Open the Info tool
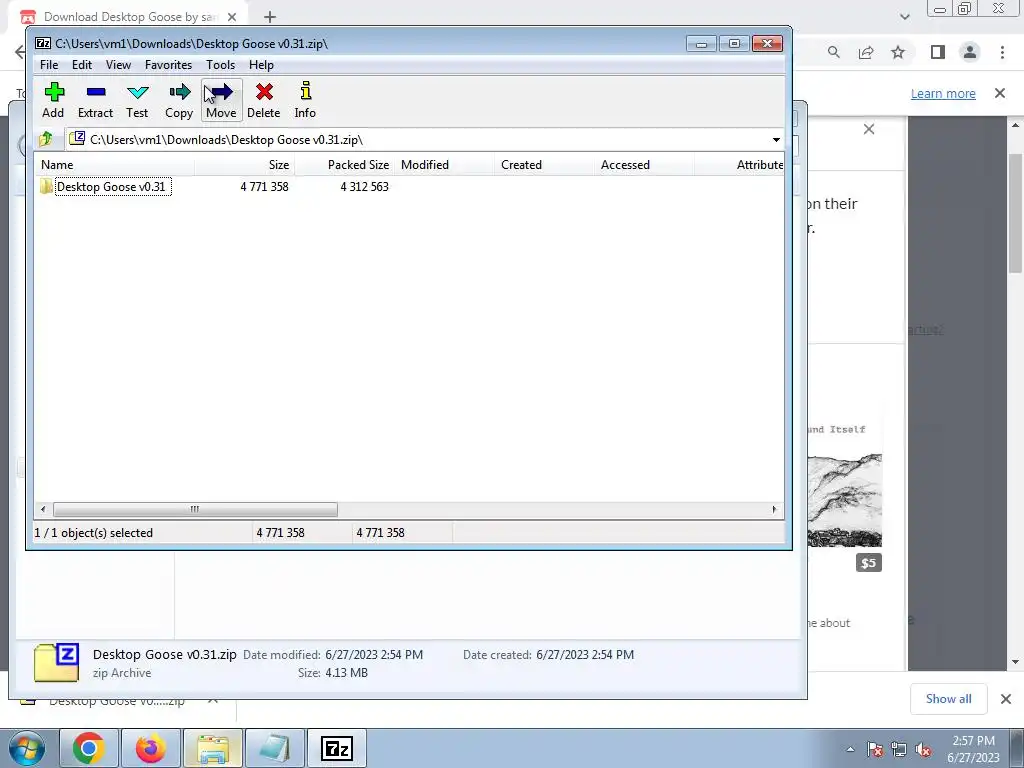Screen dimensions: 1024x768 click(305, 100)
